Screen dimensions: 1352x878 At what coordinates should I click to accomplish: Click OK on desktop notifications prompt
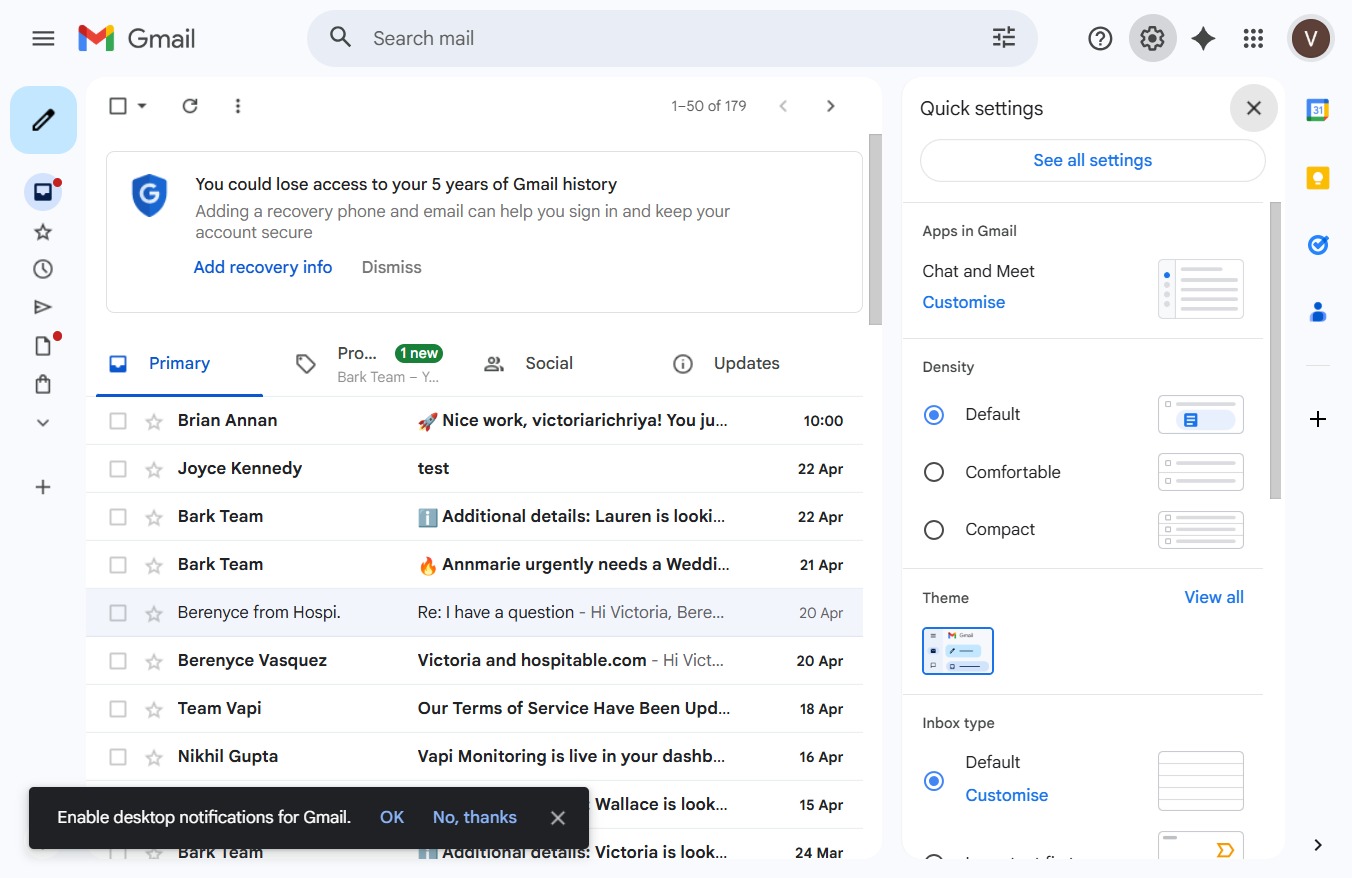392,817
